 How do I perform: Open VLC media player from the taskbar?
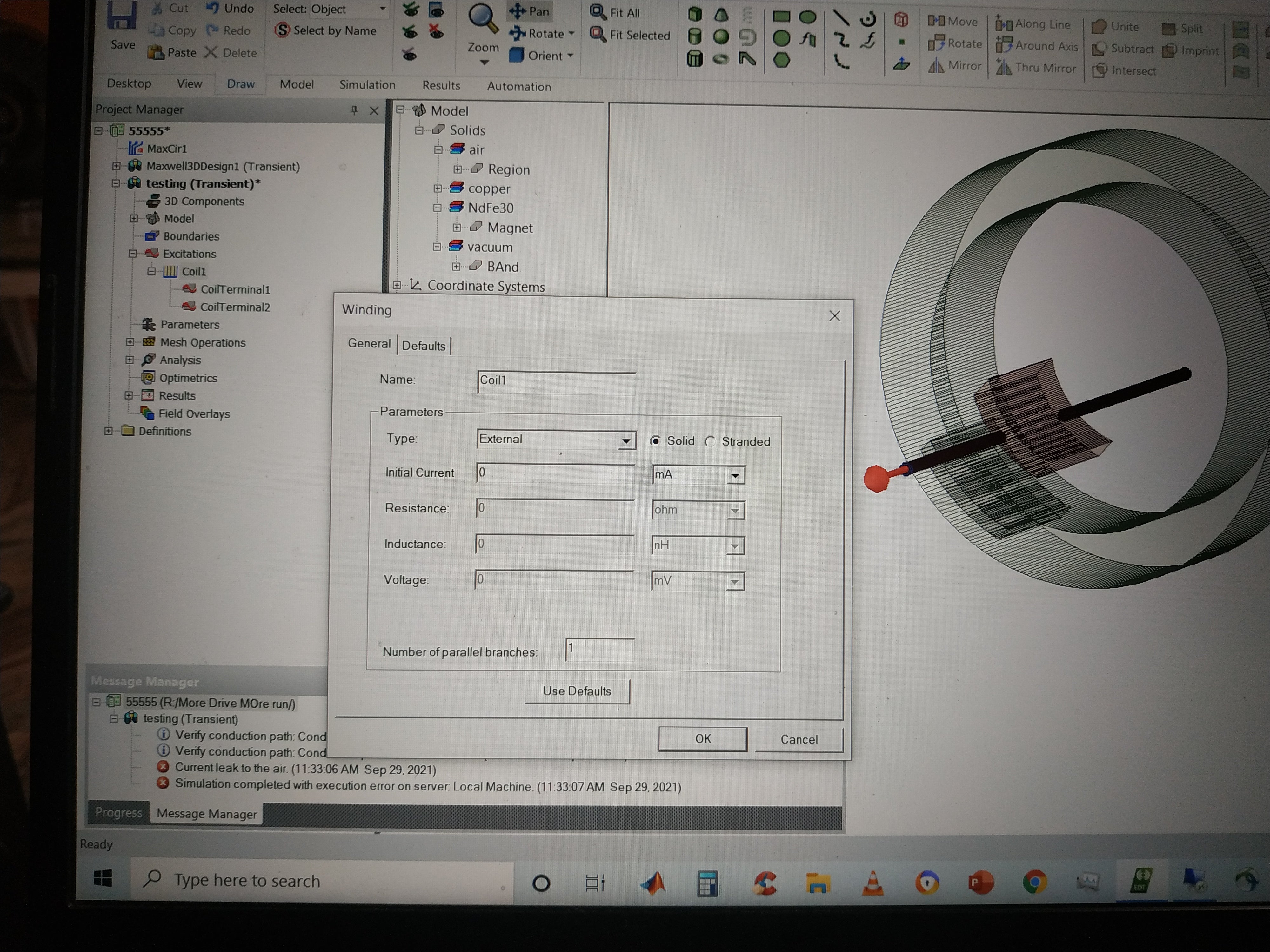pos(873,883)
